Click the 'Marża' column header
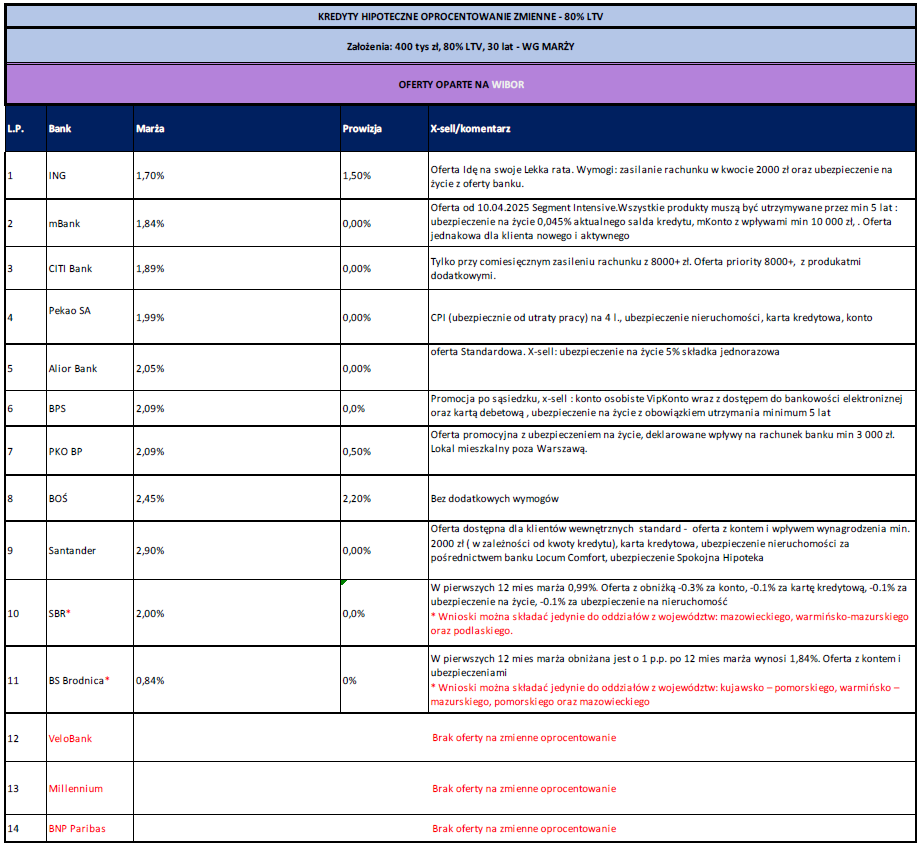 coord(150,129)
